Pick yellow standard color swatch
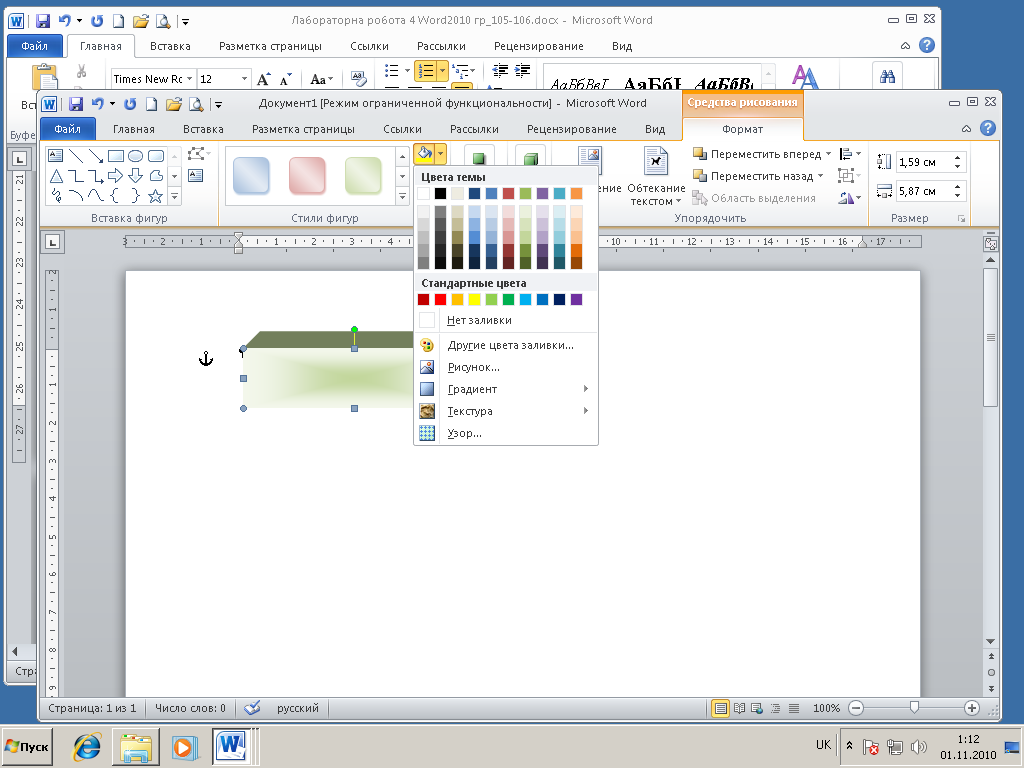This screenshot has width=1024, height=768. pos(475,300)
